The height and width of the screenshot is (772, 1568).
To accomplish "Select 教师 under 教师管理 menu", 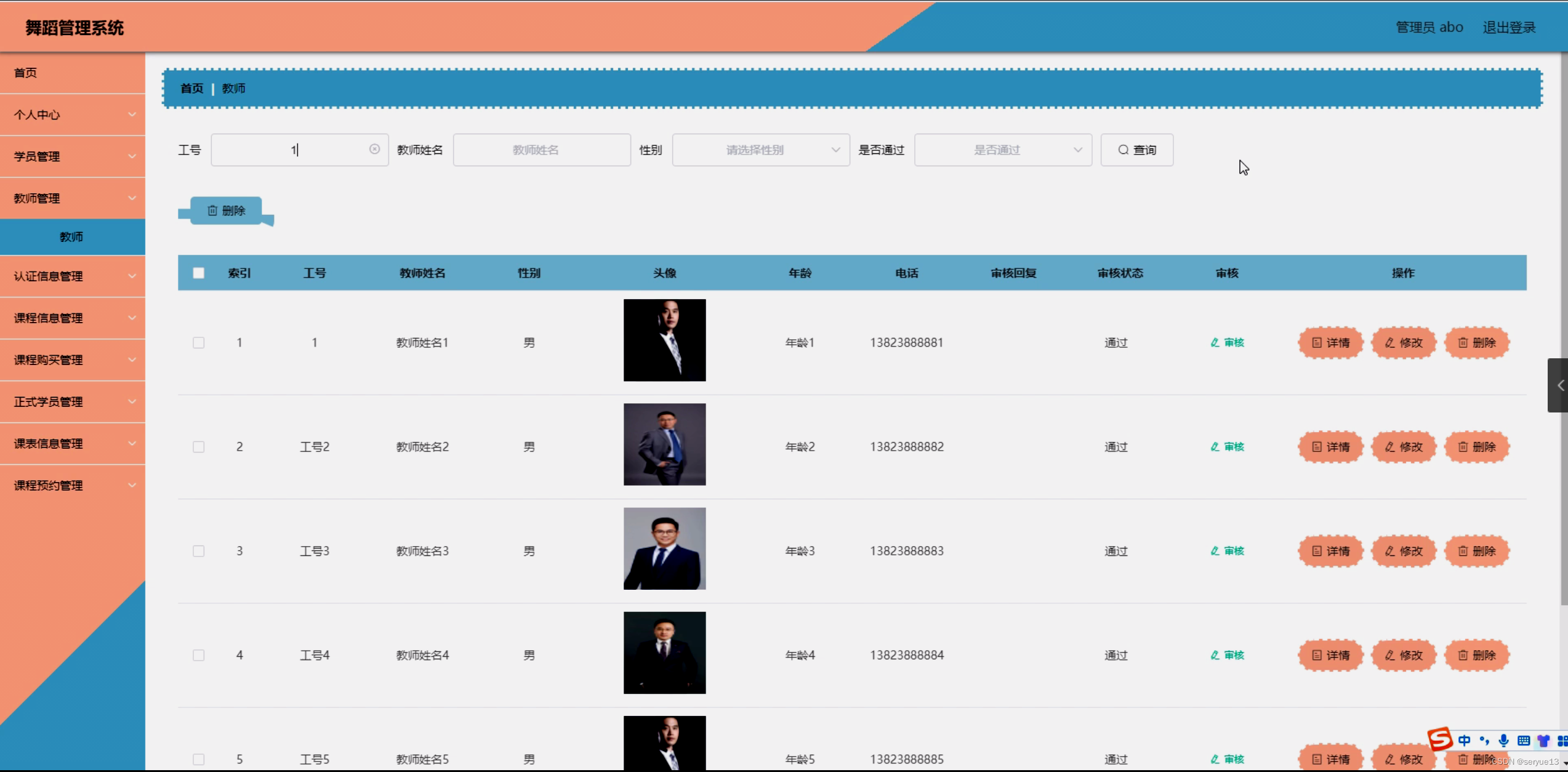I will click(72, 236).
